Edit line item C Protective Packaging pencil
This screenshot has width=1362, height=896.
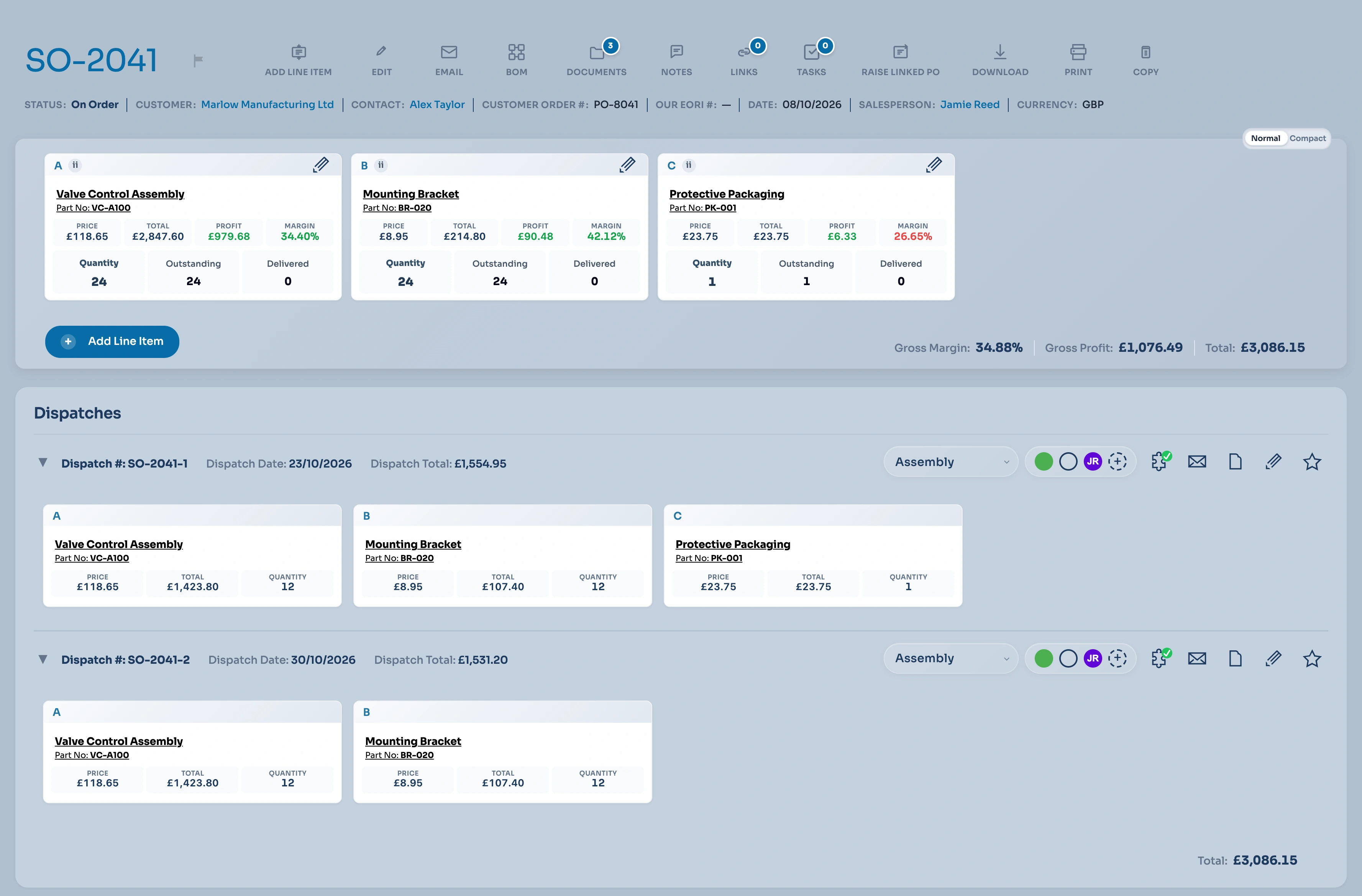tap(934, 165)
